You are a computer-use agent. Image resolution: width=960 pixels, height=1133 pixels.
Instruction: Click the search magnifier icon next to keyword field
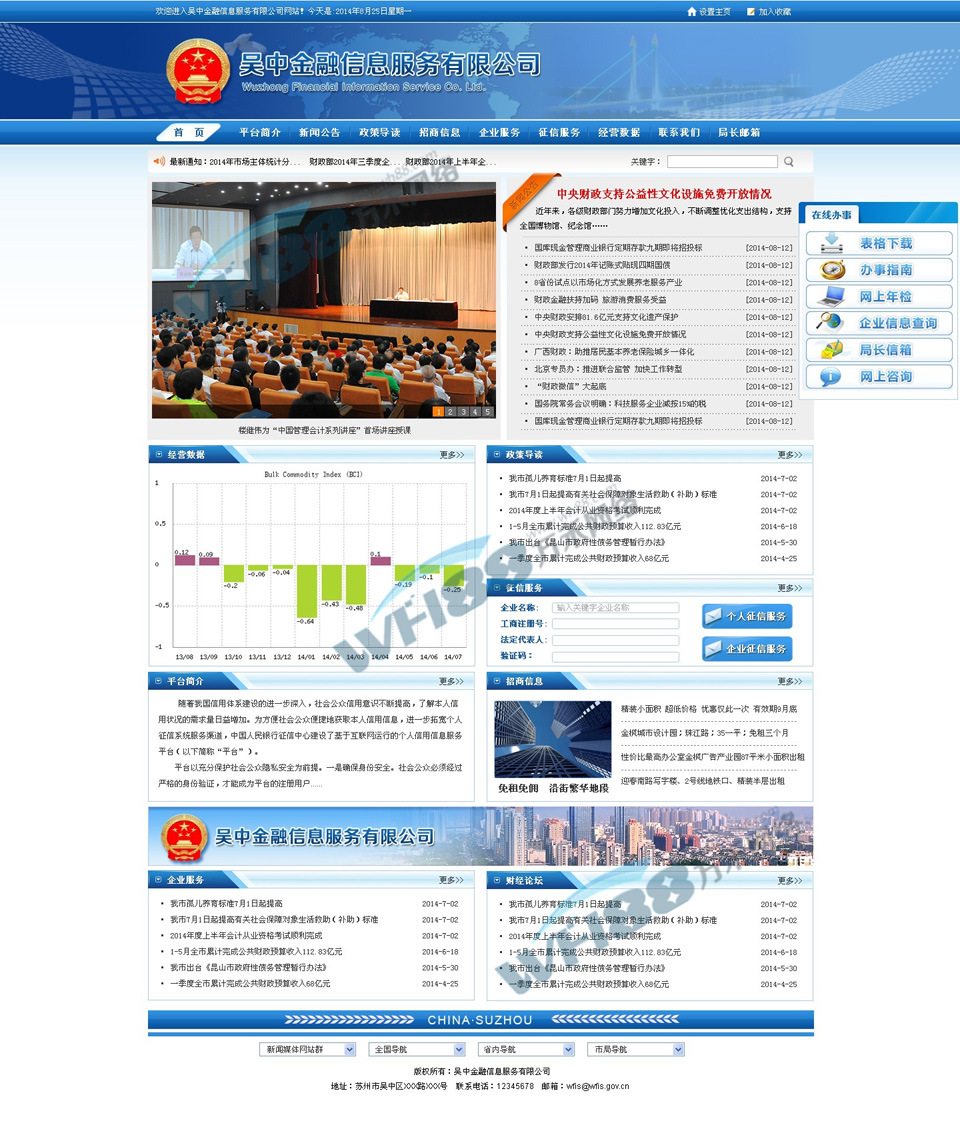click(789, 162)
